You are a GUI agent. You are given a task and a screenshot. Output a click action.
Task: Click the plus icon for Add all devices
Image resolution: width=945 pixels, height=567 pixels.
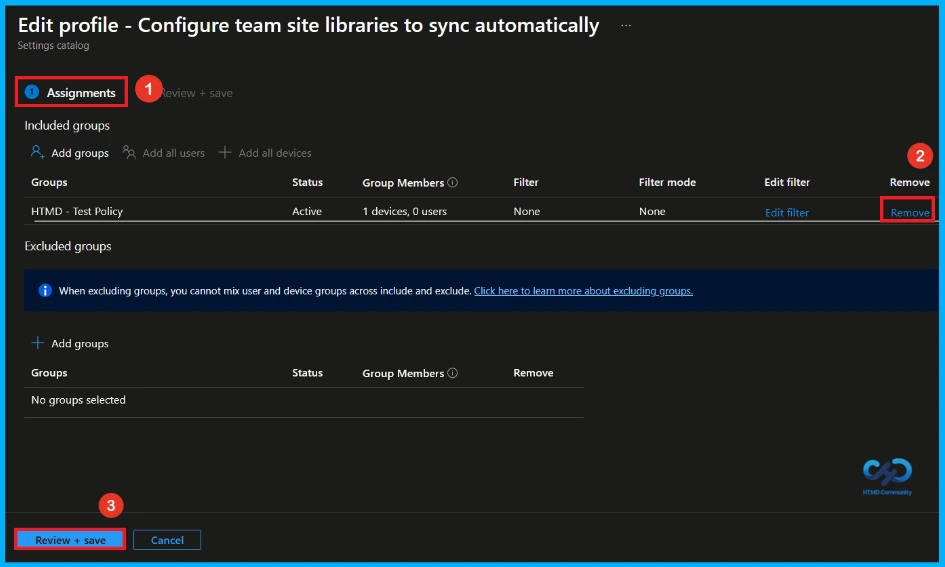coord(225,152)
